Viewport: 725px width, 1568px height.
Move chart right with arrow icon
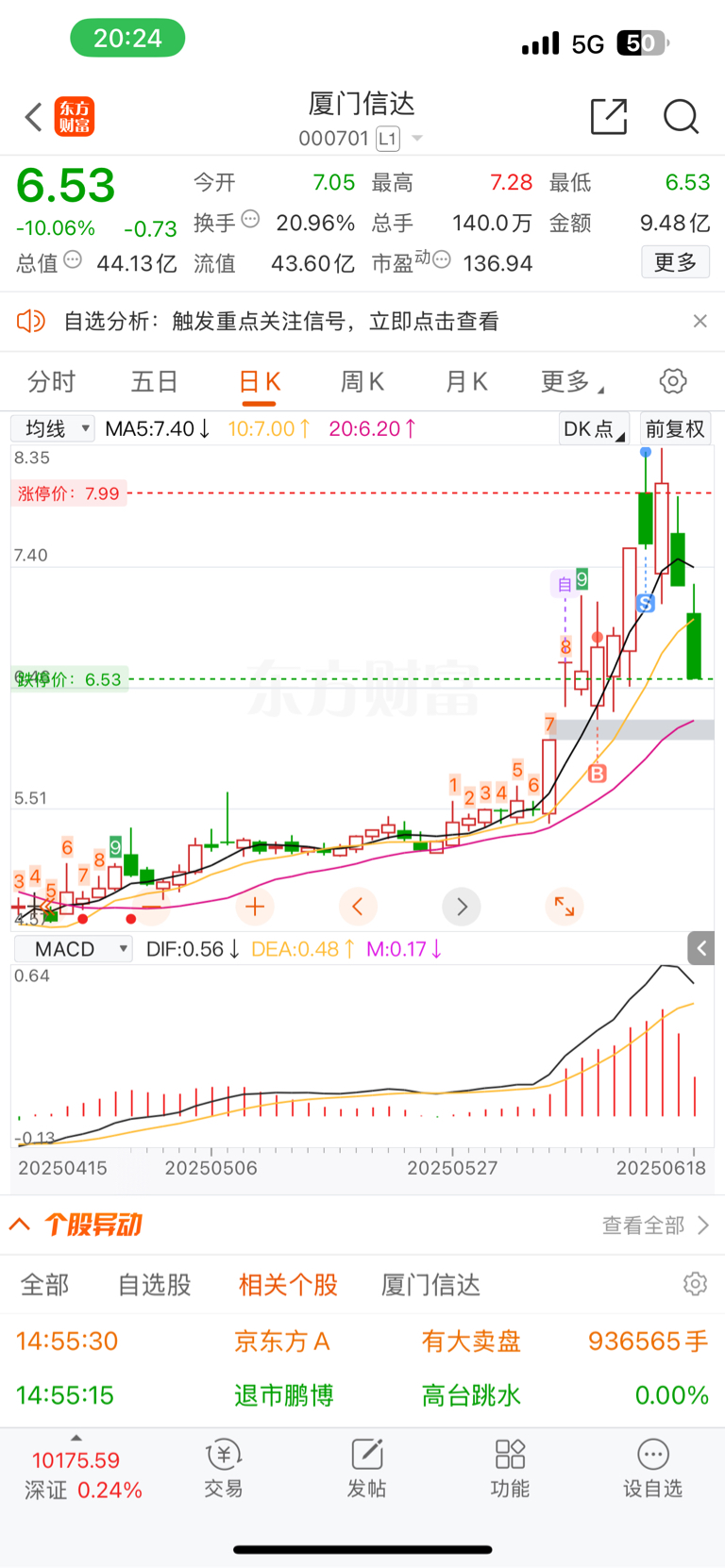coord(462,907)
